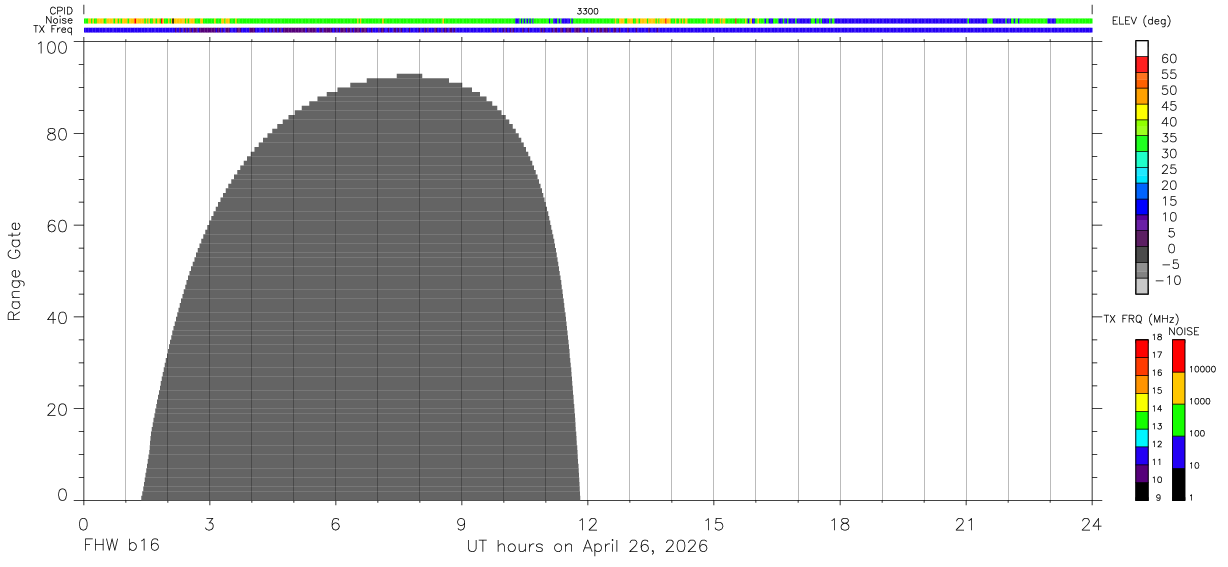Pick the light gray bottom swatch of the ELEV bar

(x=1142, y=286)
